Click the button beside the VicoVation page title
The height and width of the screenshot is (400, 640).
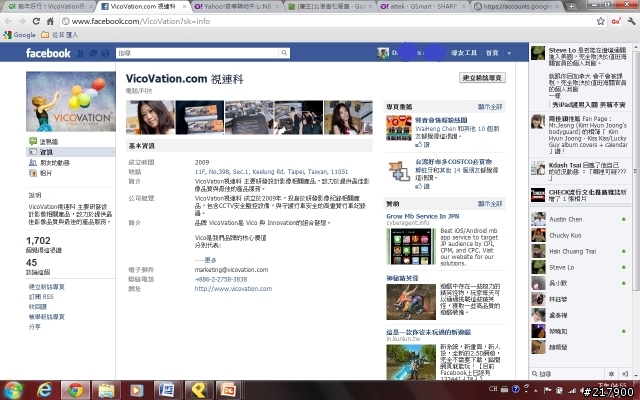482,78
